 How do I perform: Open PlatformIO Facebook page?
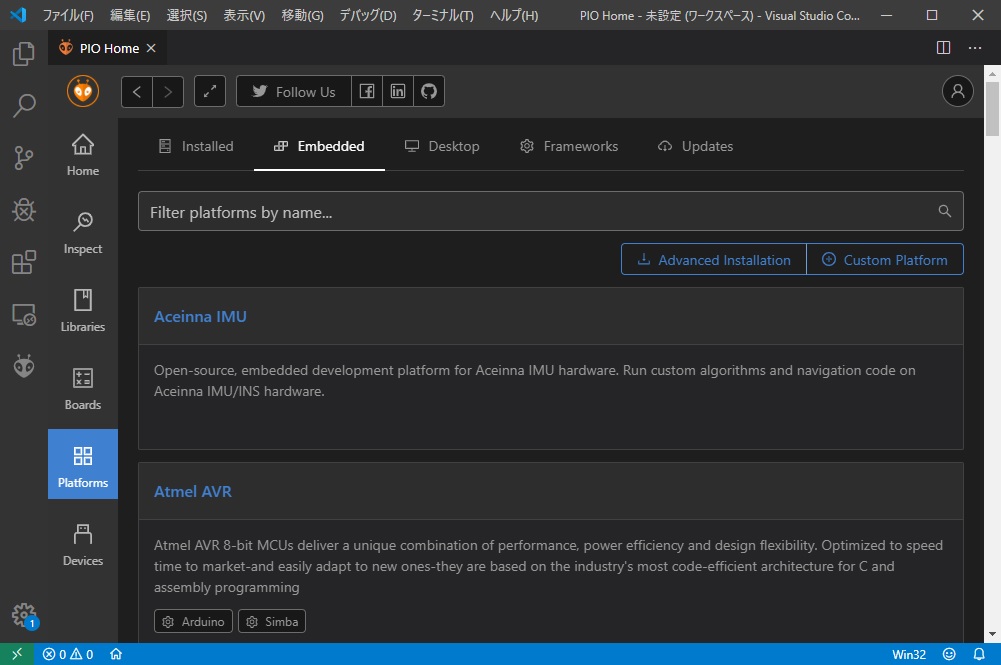[367, 91]
